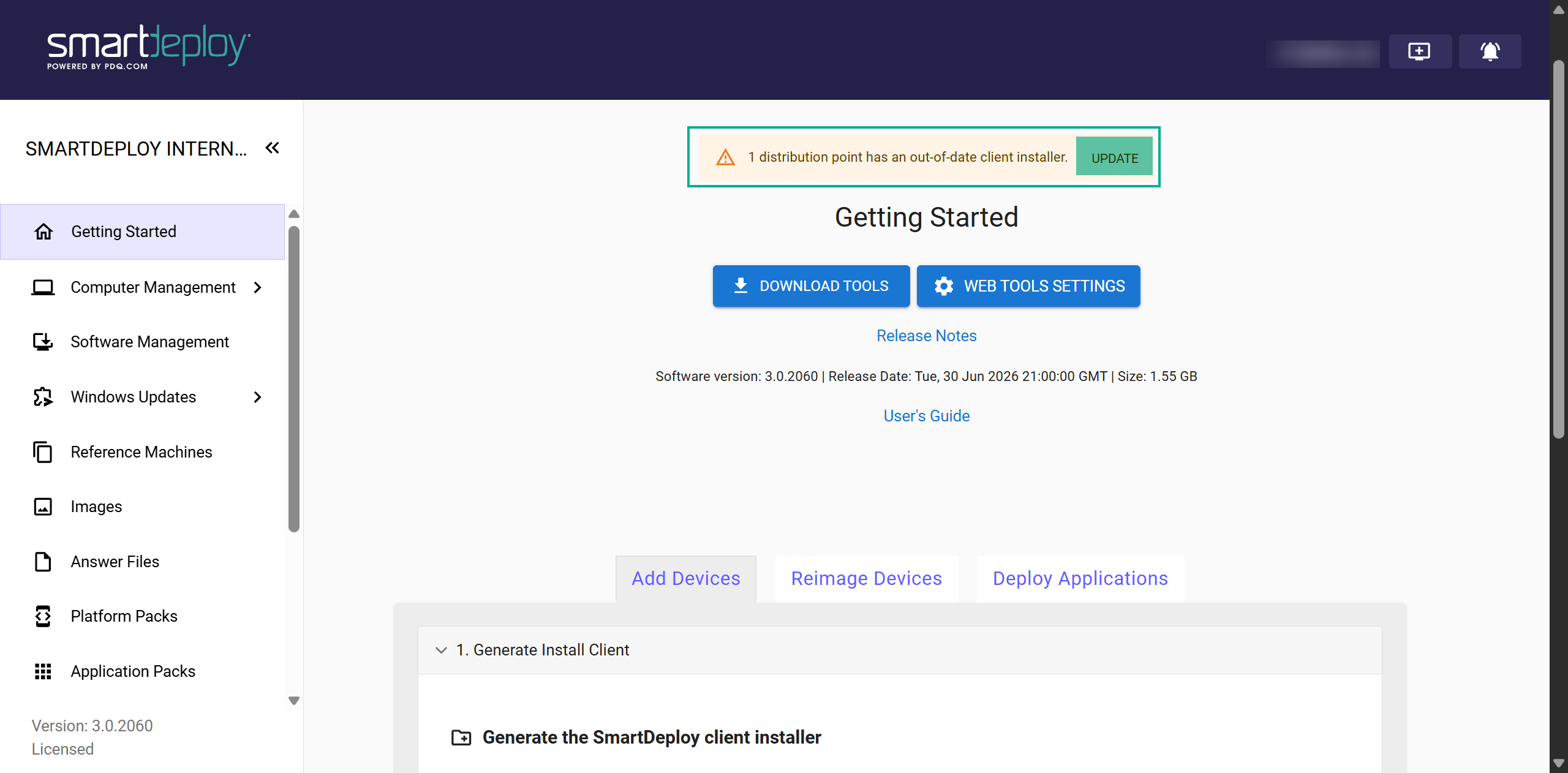This screenshot has width=1568, height=773.
Task: Click the Version: 3.0.2060 text in sidebar
Action: (x=92, y=726)
